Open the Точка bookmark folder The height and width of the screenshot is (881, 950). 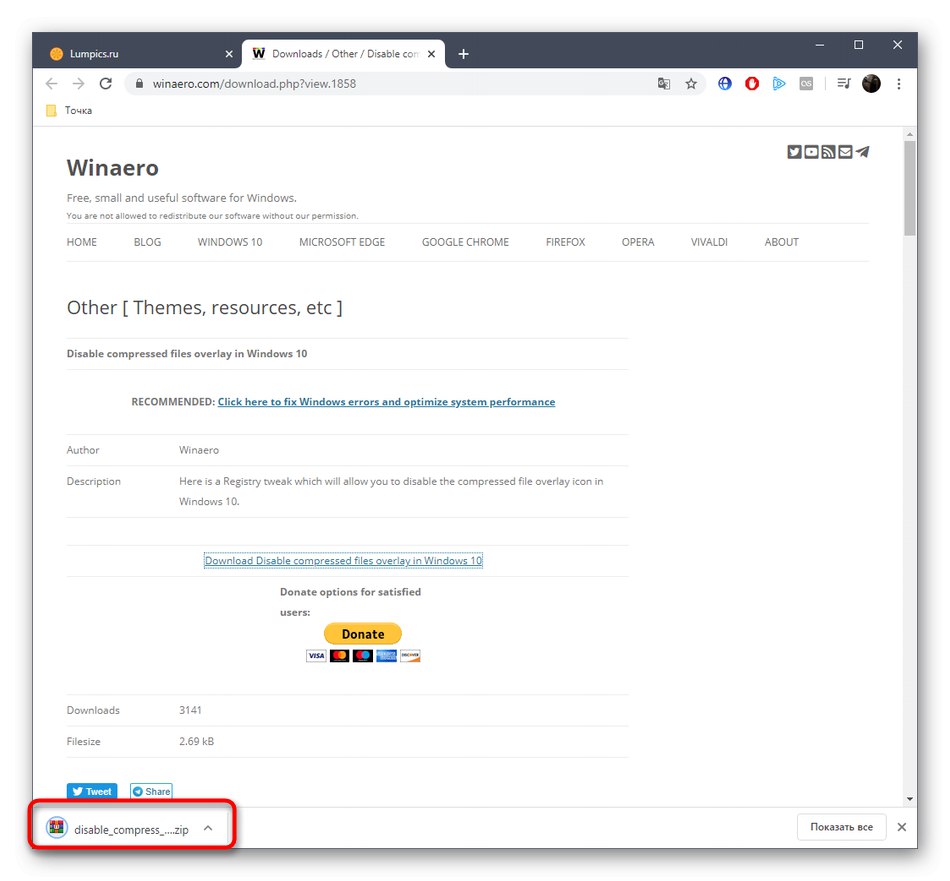pos(69,110)
